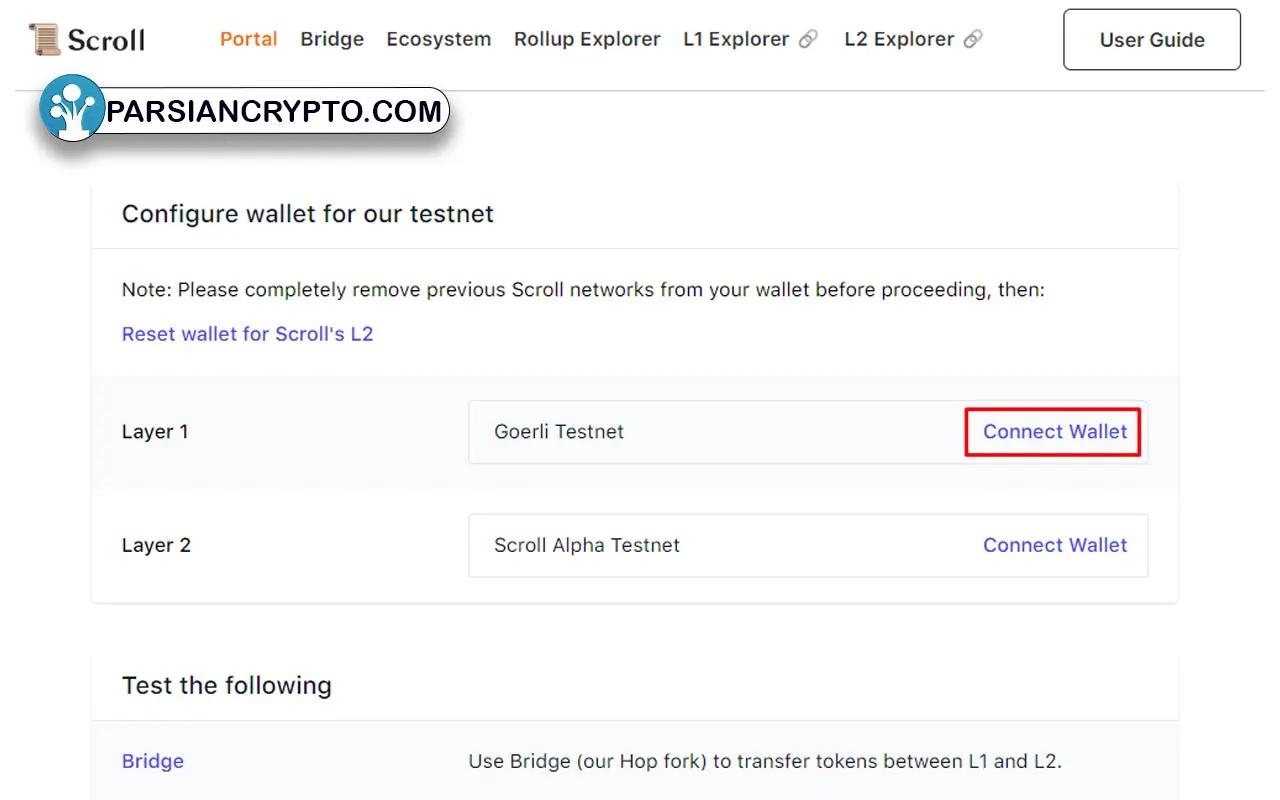This screenshot has width=1280, height=800.
Task: Connect Wallet for Goerli Testnet
Action: tap(1055, 432)
